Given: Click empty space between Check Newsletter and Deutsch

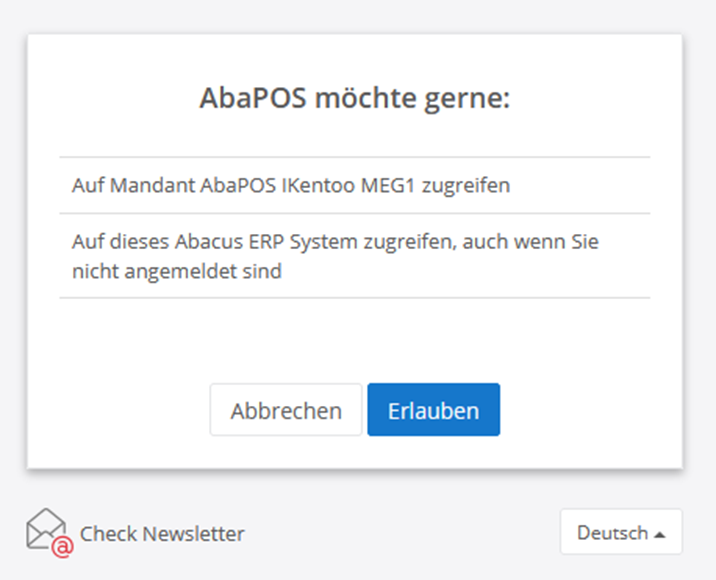Looking at the screenshot, I should (x=400, y=533).
